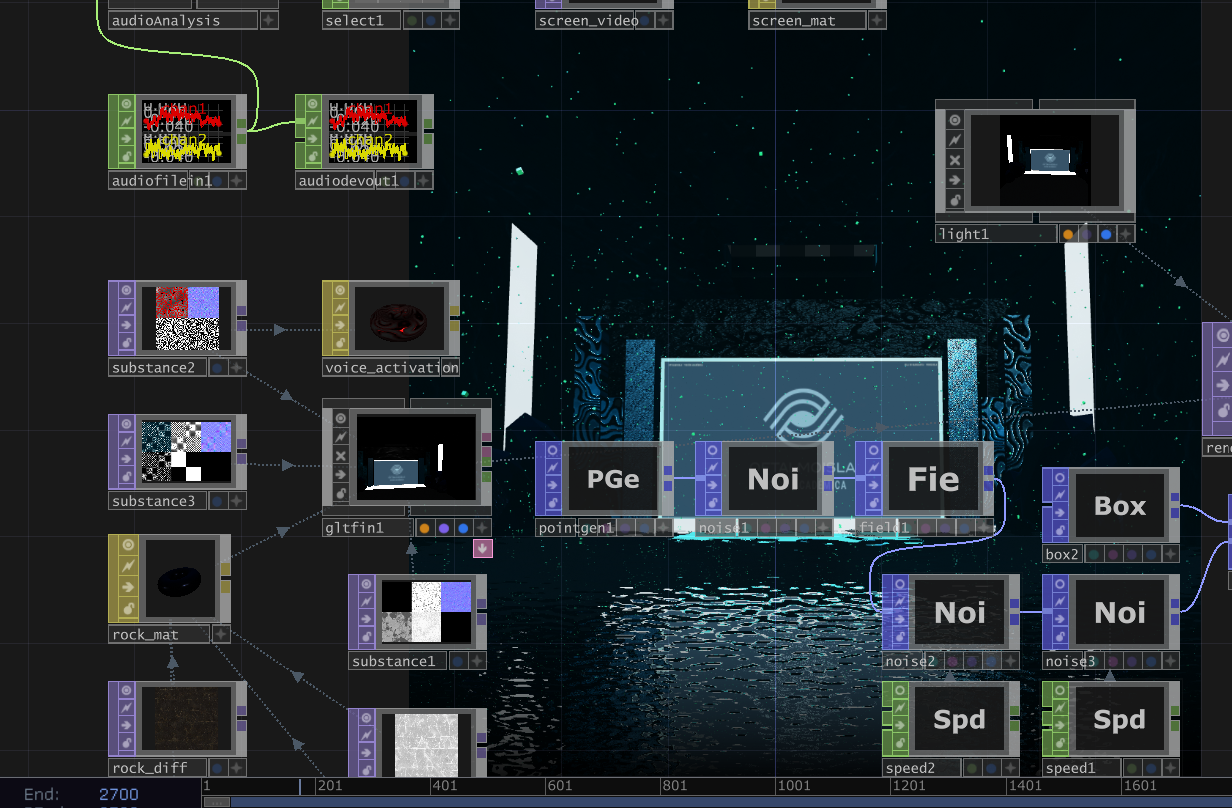Click the star icon under substance3
Viewport: 1232px width, 808px height.
click(237, 501)
